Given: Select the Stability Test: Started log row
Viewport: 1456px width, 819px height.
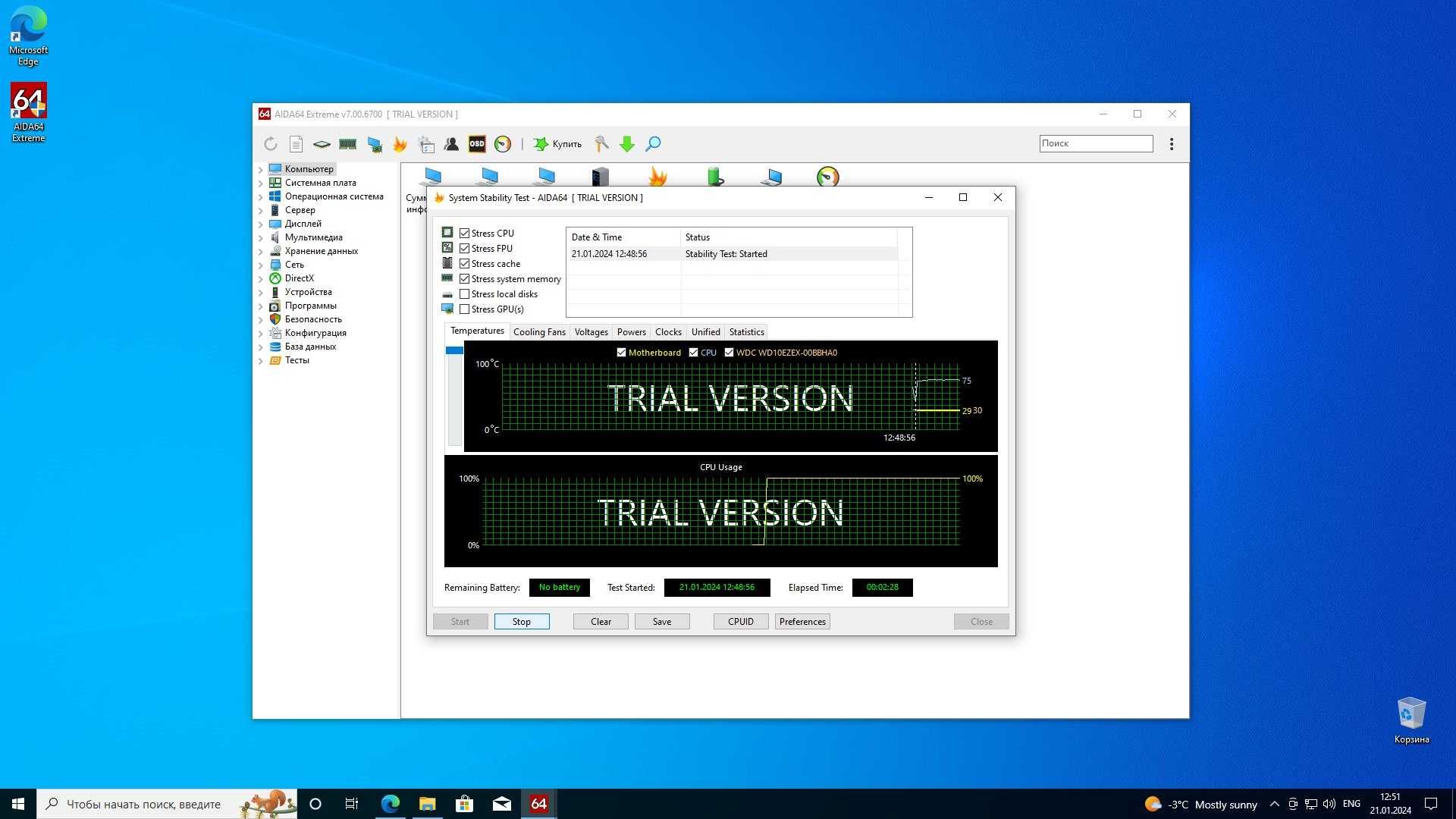Looking at the screenshot, I should pyautogui.click(x=734, y=254).
